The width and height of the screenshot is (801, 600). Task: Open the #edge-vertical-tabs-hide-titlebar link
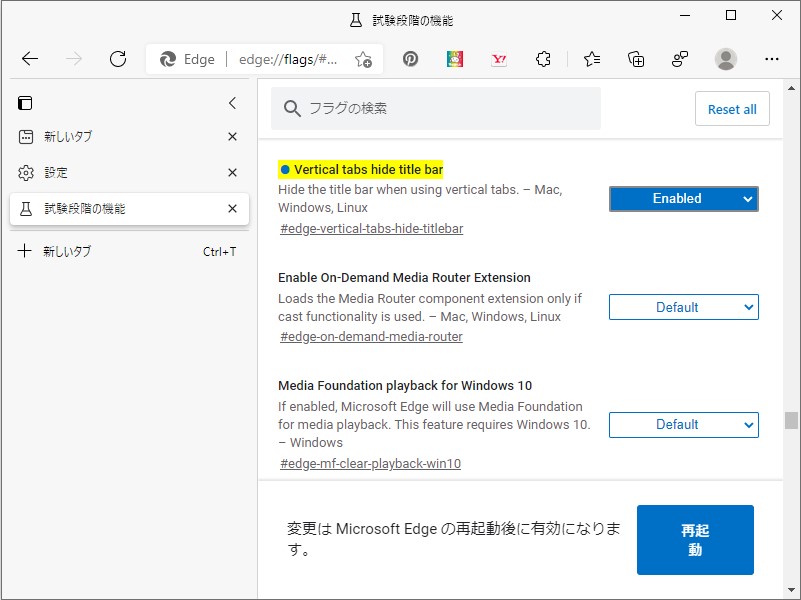371,229
